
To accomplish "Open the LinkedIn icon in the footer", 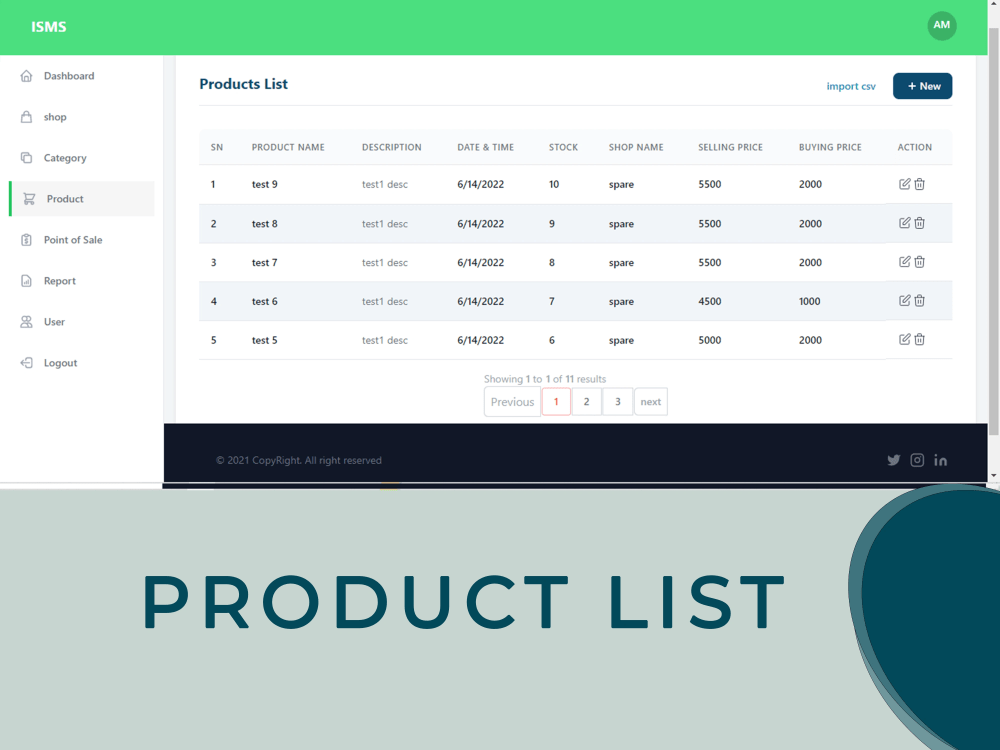I will [940, 460].
